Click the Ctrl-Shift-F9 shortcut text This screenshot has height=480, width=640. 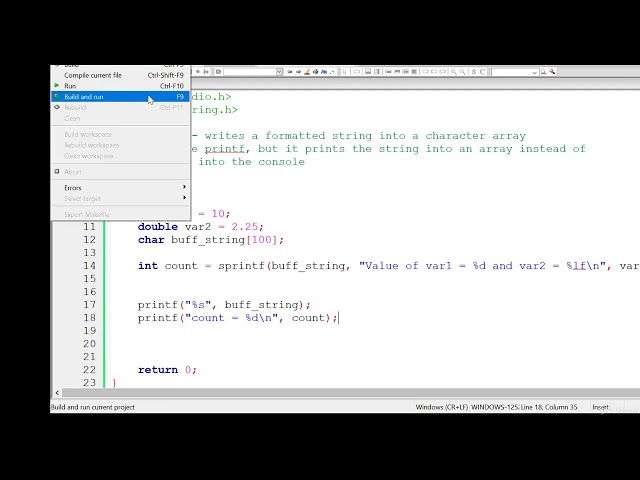(x=166, y=75)
